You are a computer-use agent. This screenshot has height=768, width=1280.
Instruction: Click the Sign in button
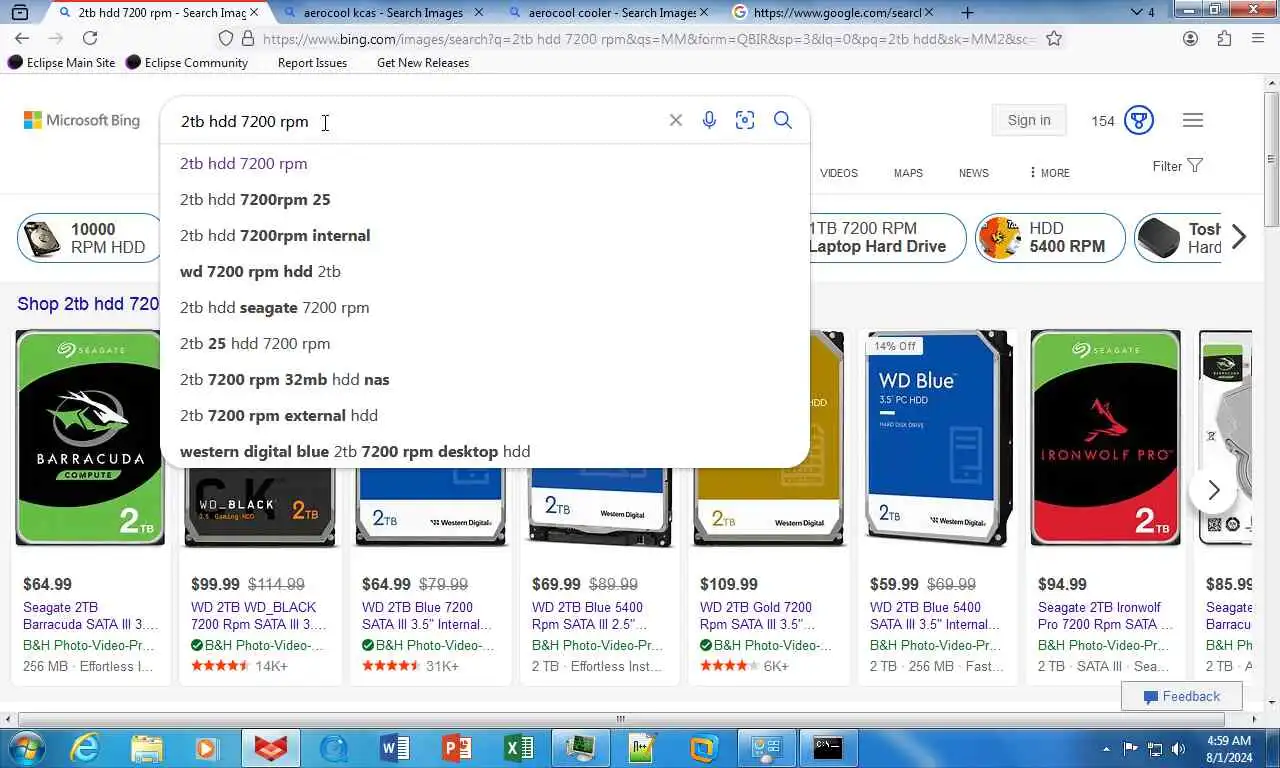(1029, 120)
